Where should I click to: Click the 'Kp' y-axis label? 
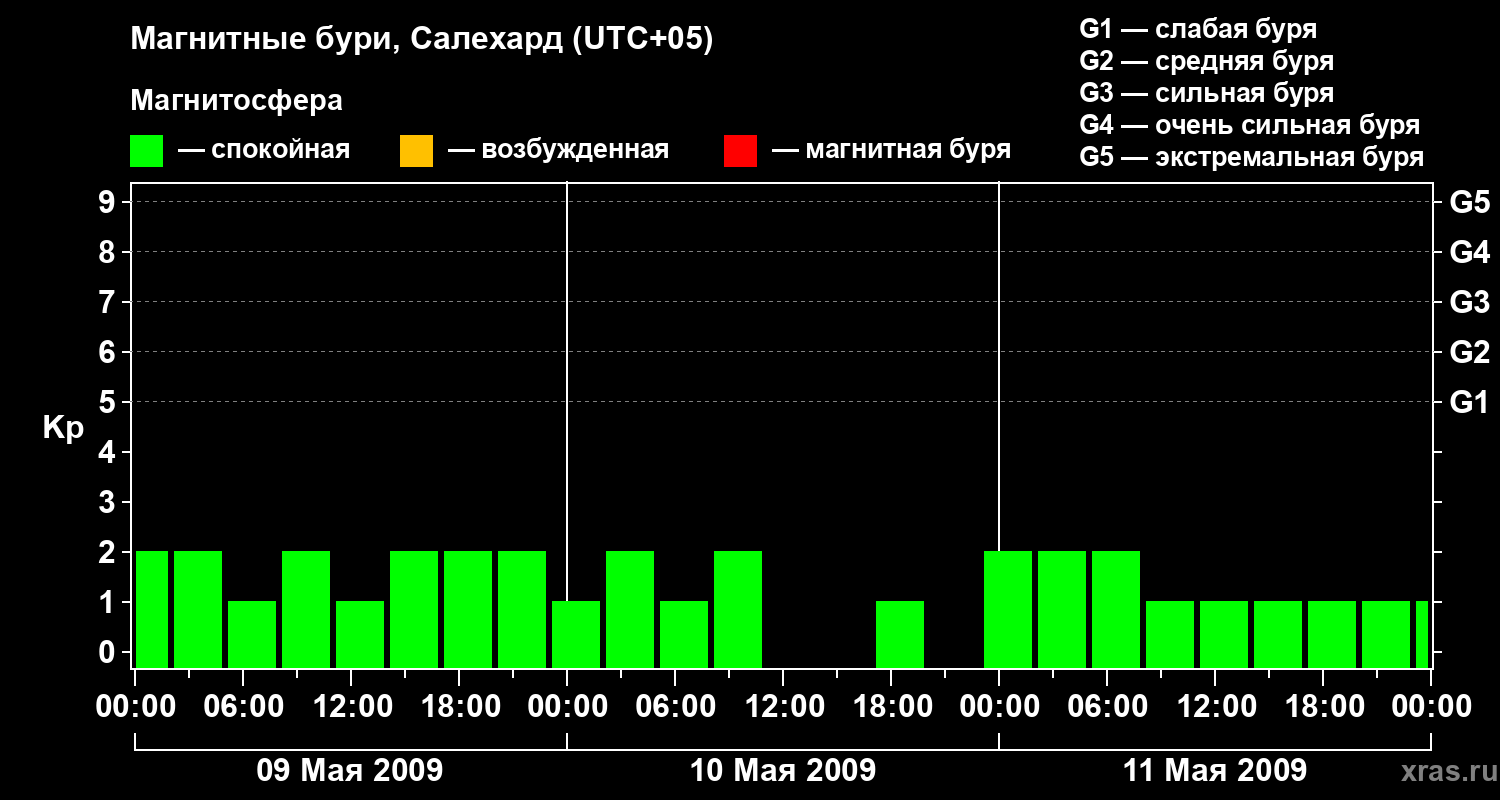pyautogui.click(x=63, y=428)
